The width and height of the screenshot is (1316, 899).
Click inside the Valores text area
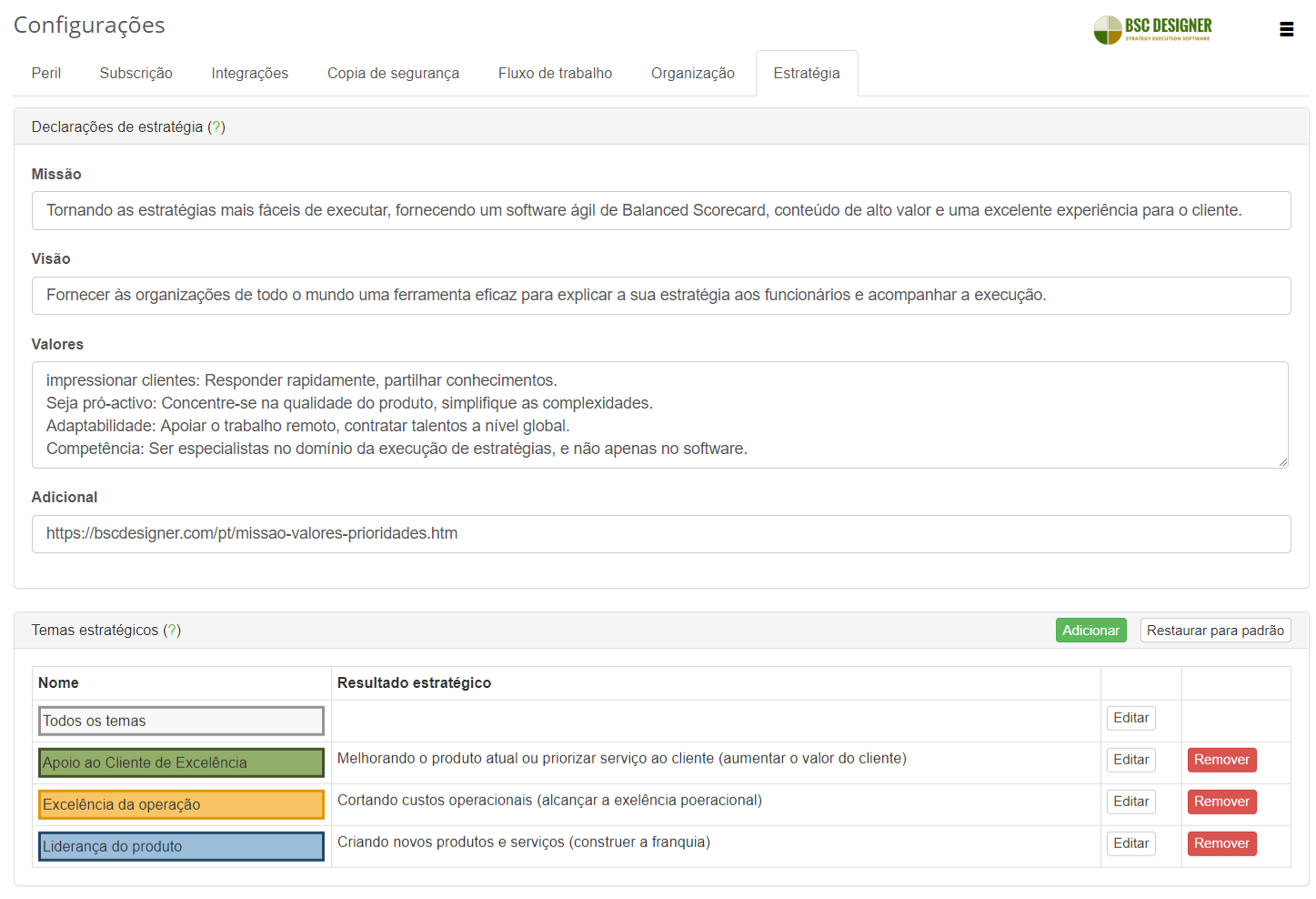click(x=660, y=415)
